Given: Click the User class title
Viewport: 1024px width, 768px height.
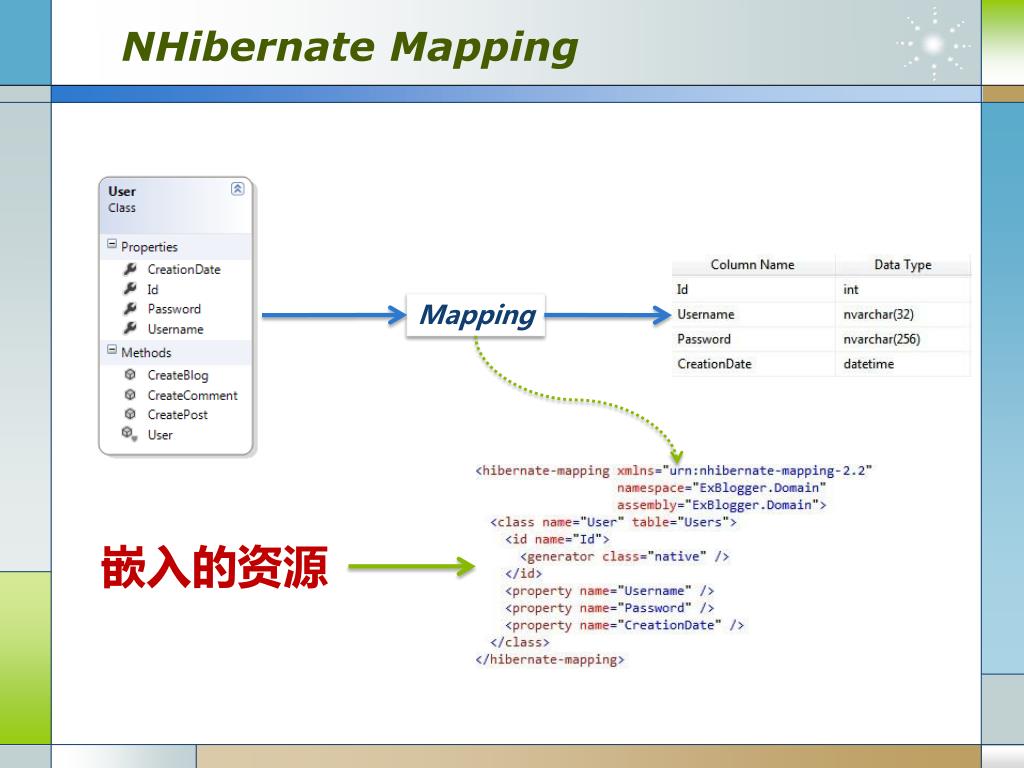Looking at the screenshot, I should click(x=122, y=191).
